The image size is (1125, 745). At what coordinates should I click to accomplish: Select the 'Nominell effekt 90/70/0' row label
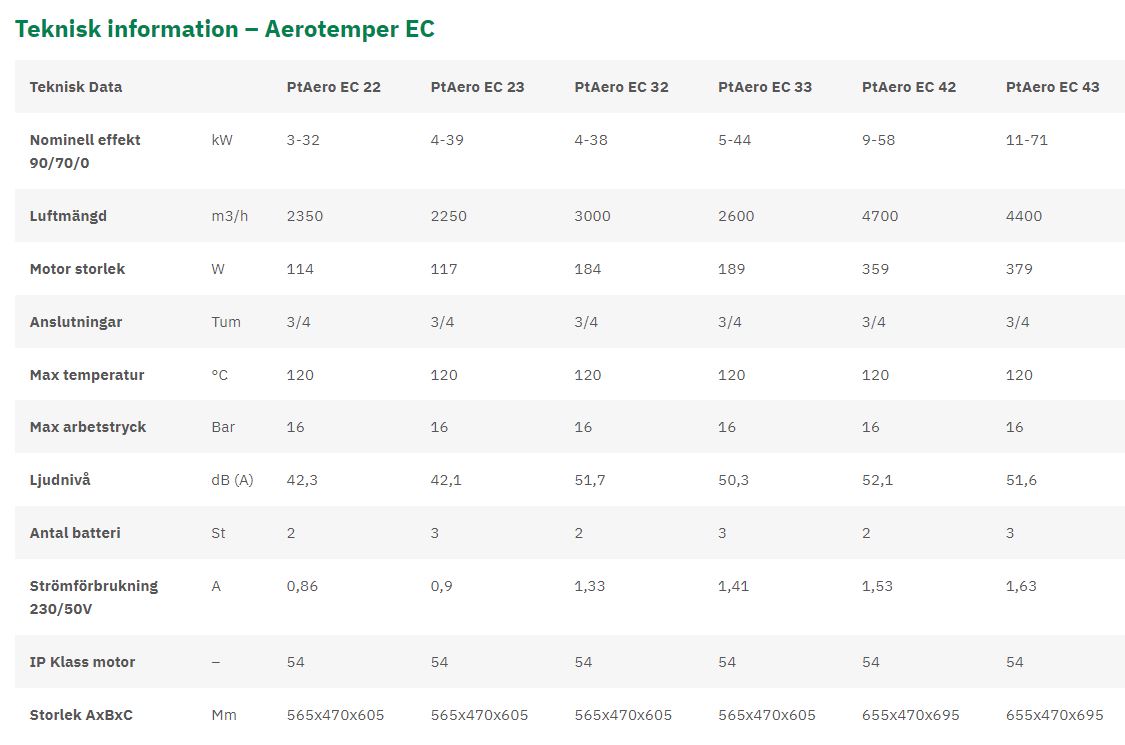click(x=85, y=151)
